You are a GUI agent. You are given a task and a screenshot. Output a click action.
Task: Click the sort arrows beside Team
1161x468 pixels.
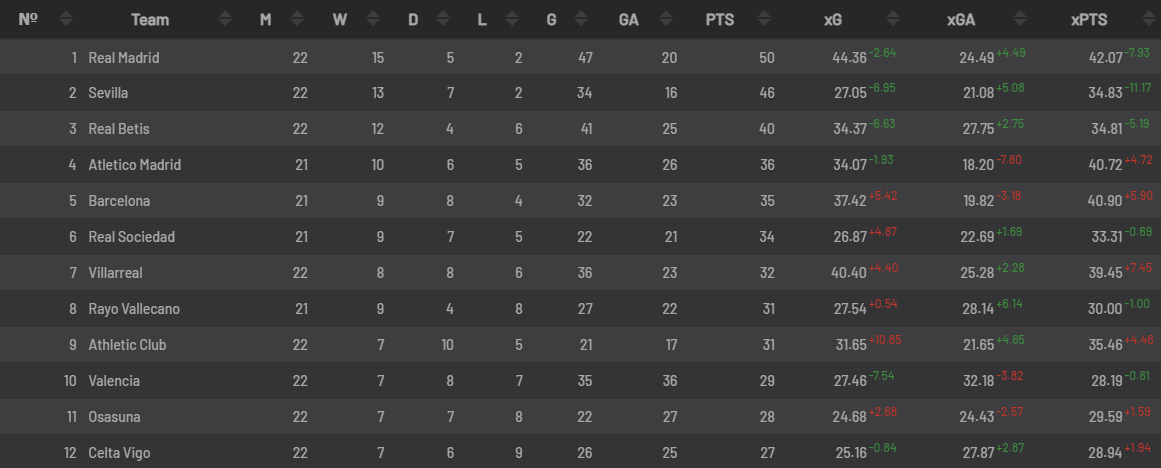(226, 20)
